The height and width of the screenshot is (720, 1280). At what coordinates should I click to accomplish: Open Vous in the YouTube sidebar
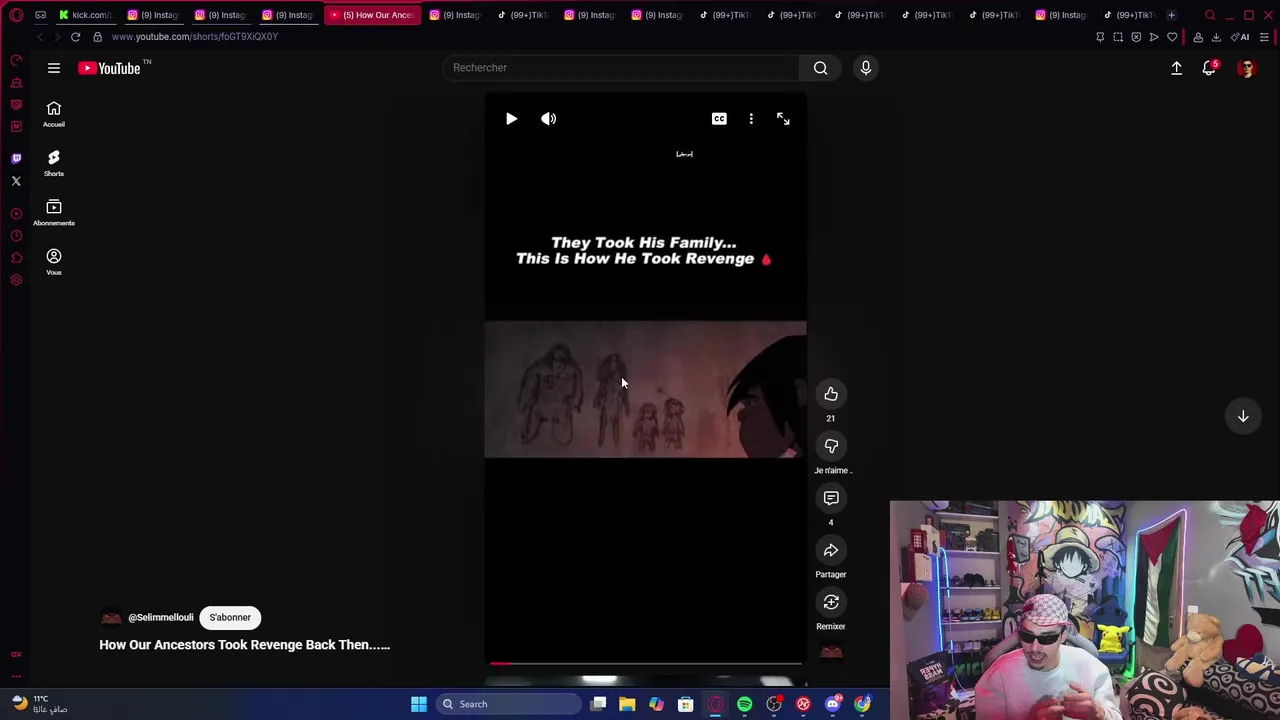coord(54,262)
